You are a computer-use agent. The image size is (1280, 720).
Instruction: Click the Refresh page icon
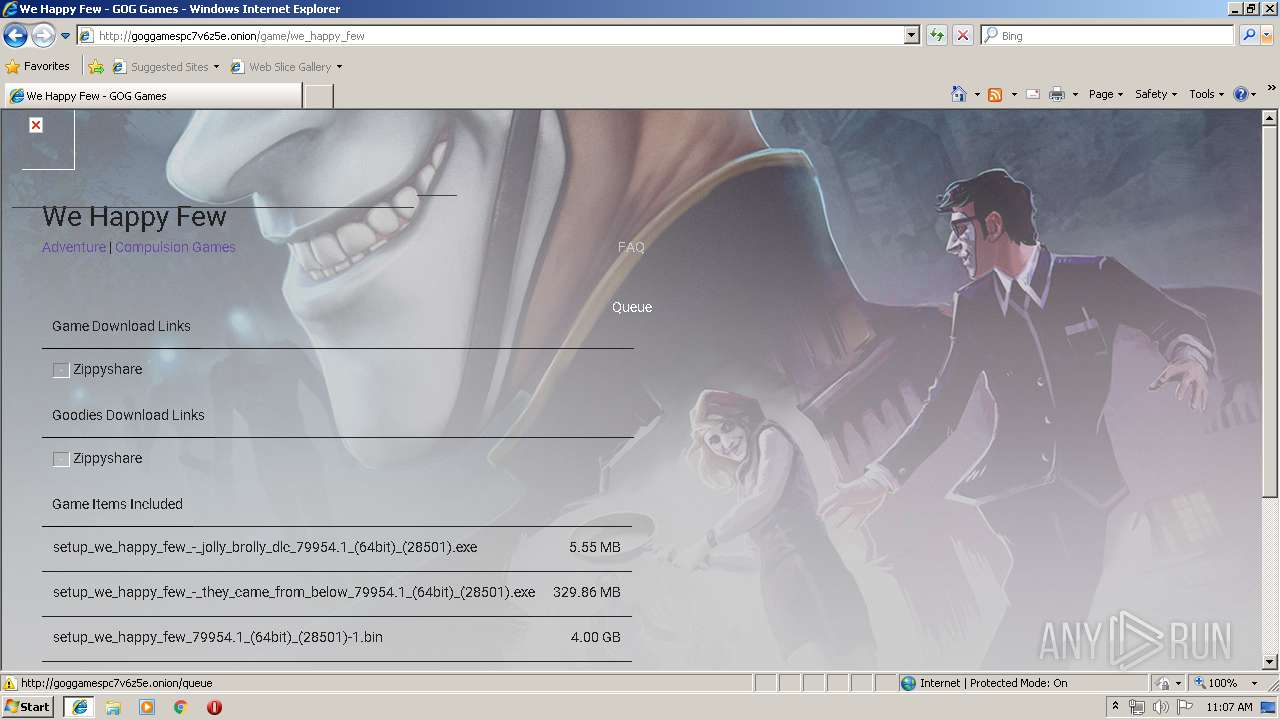pos(936,36)
